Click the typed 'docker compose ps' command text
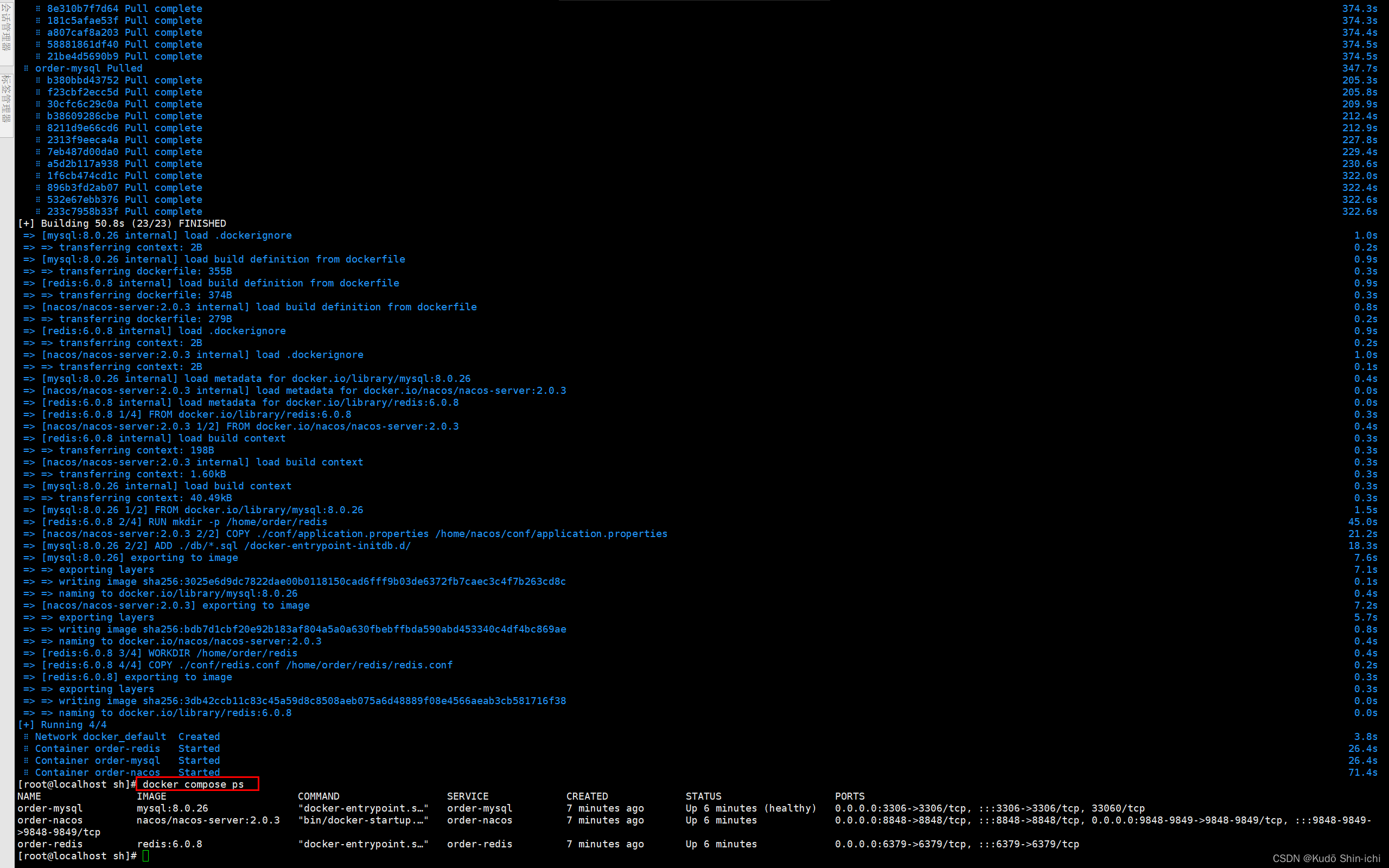This screenshot has width=1389, height=868. pyautogui.click(x=193, y=784)
